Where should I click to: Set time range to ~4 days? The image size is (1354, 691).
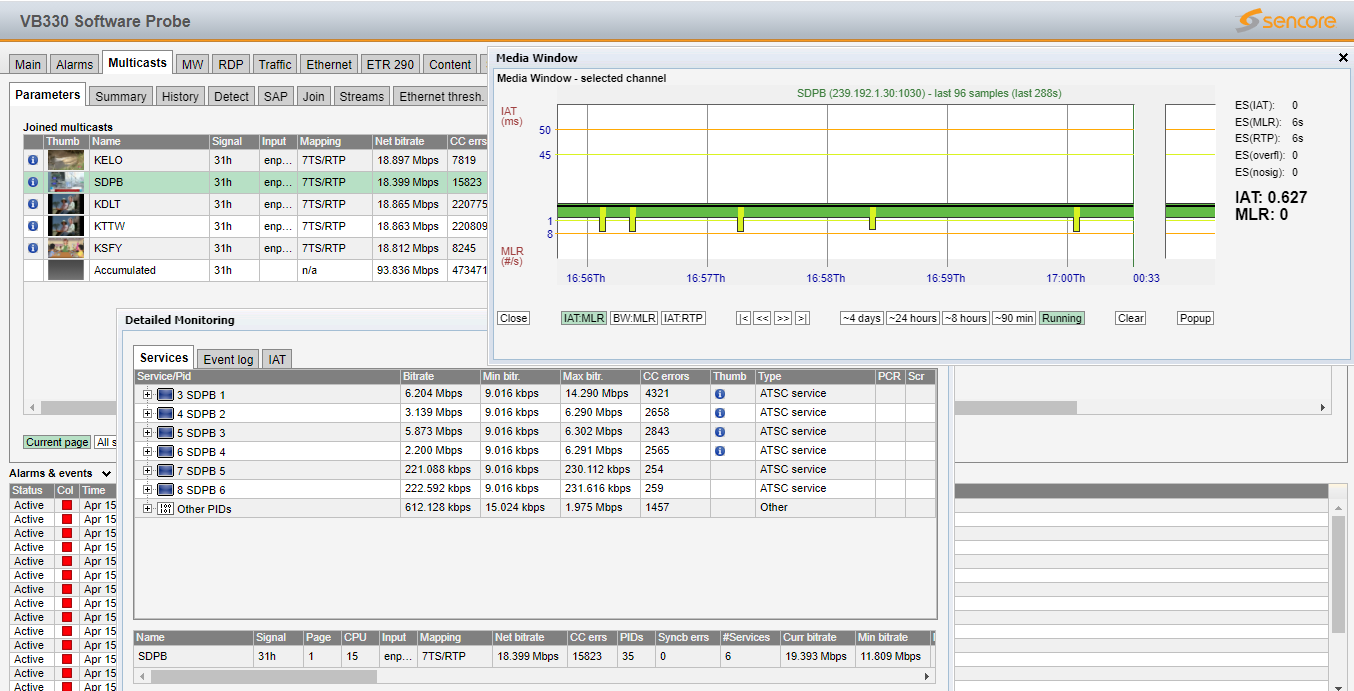[x=861, y=318]
